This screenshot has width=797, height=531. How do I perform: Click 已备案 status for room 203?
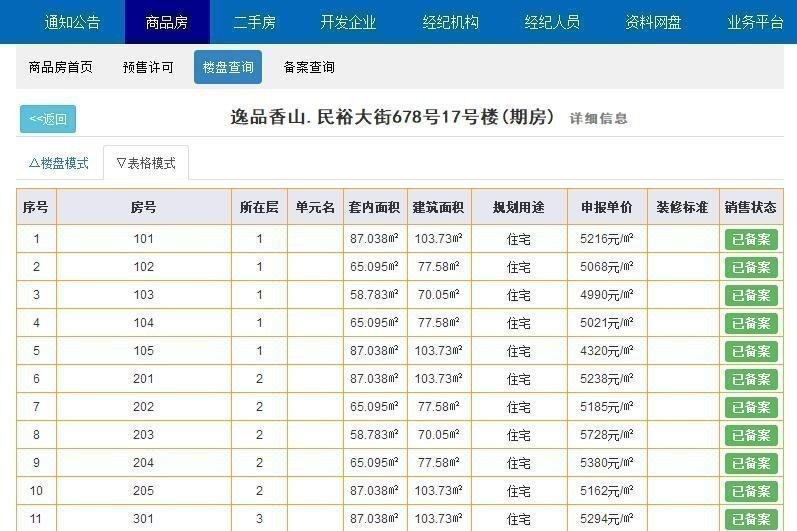click(x=751, y=435)
